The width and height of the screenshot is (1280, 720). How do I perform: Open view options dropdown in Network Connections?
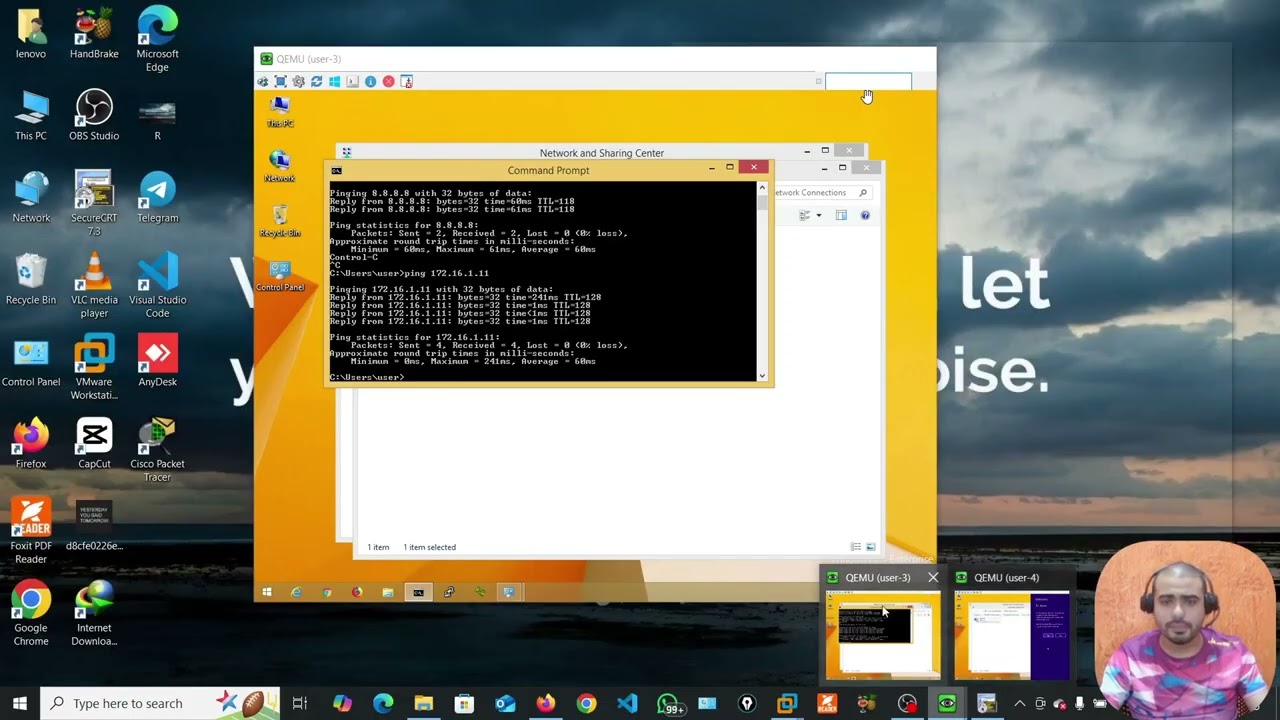click(819, 215)
